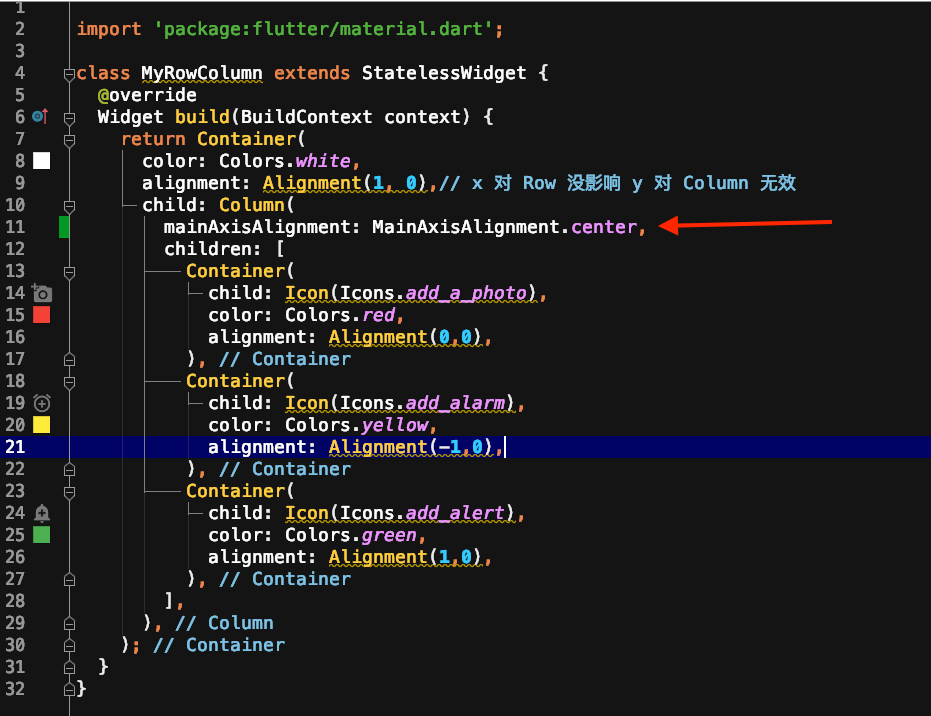
Task: Click the green change marker on line 11
Action: tap(64, 227)
